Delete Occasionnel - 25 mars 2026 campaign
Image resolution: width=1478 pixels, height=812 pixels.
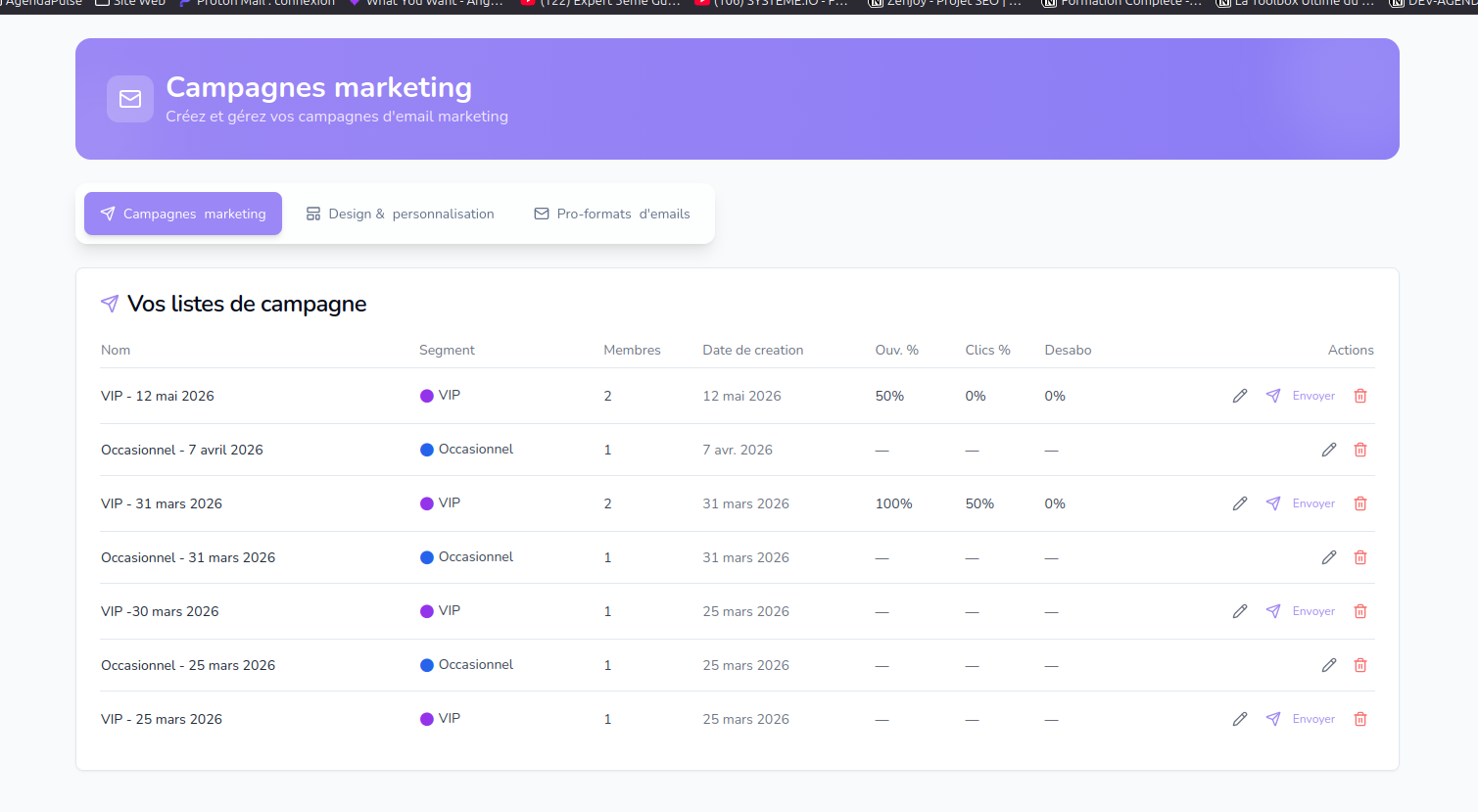(1360, 665)
